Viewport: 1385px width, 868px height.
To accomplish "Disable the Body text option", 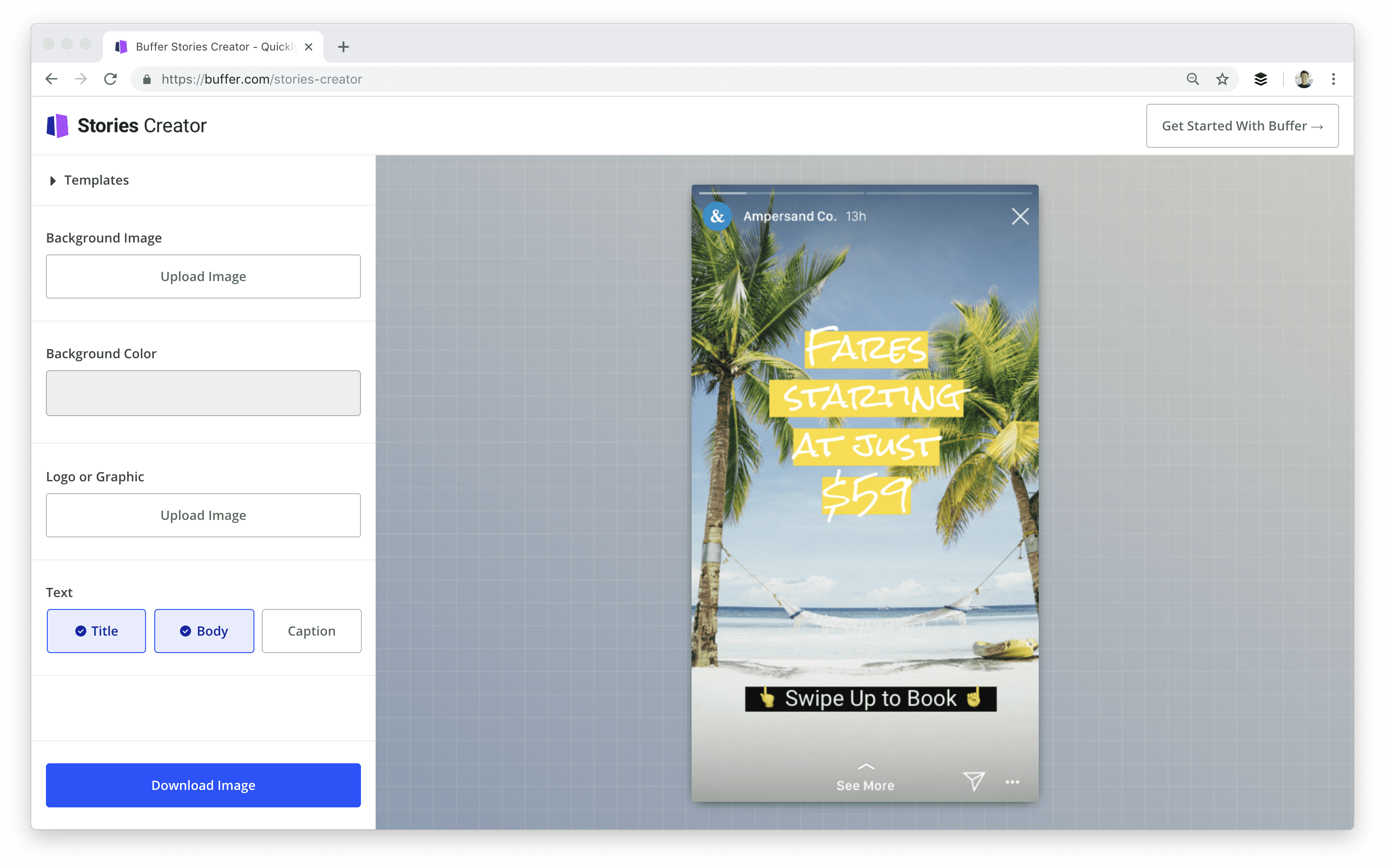I will tap(204, 630).
